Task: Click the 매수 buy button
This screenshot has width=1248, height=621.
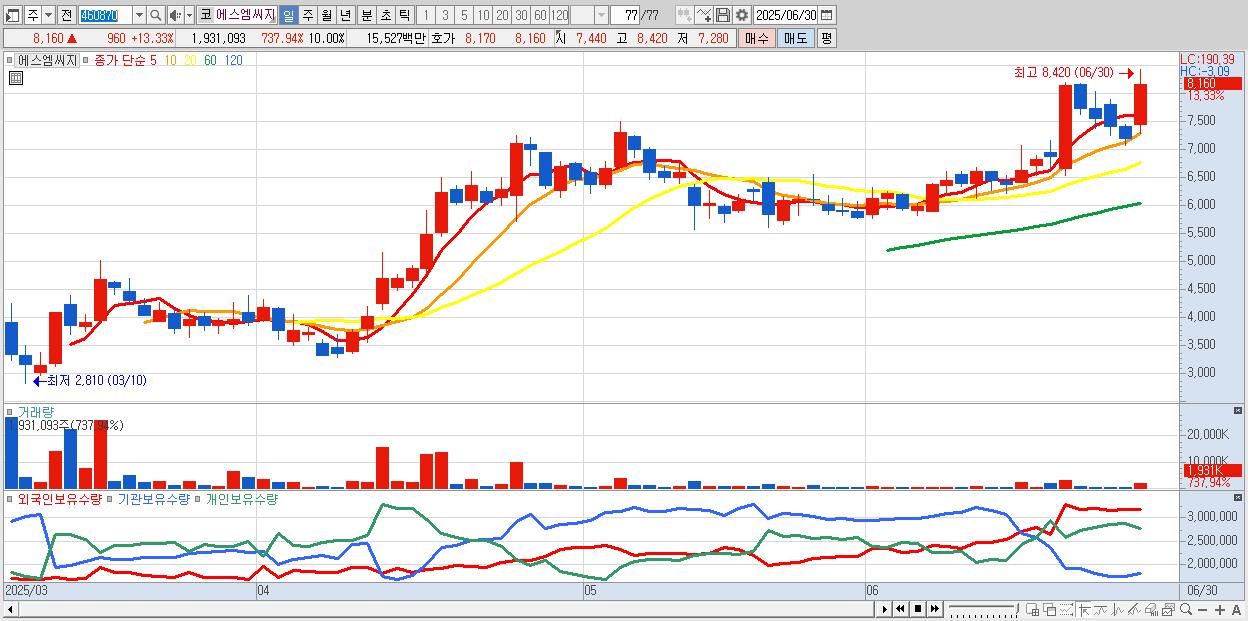Action: click(x=757, y=38)
